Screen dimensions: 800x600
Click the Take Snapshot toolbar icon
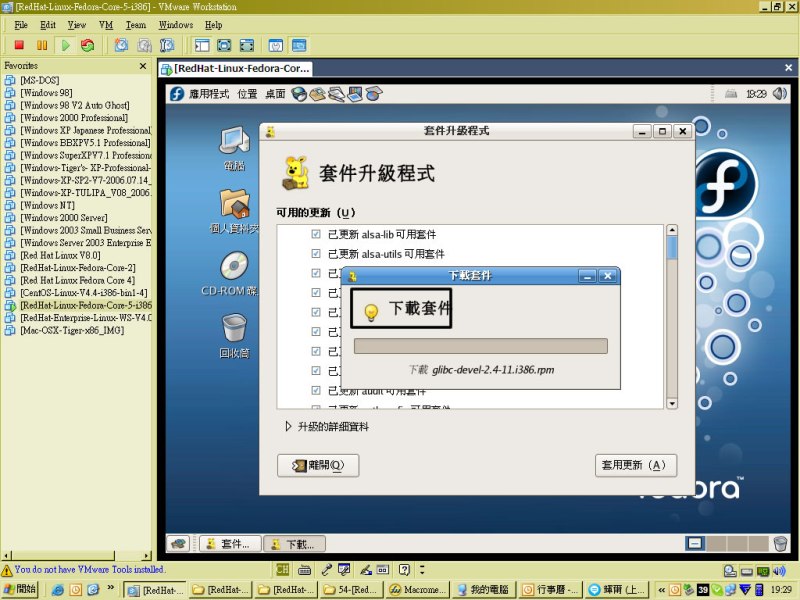tap(121, 45)
